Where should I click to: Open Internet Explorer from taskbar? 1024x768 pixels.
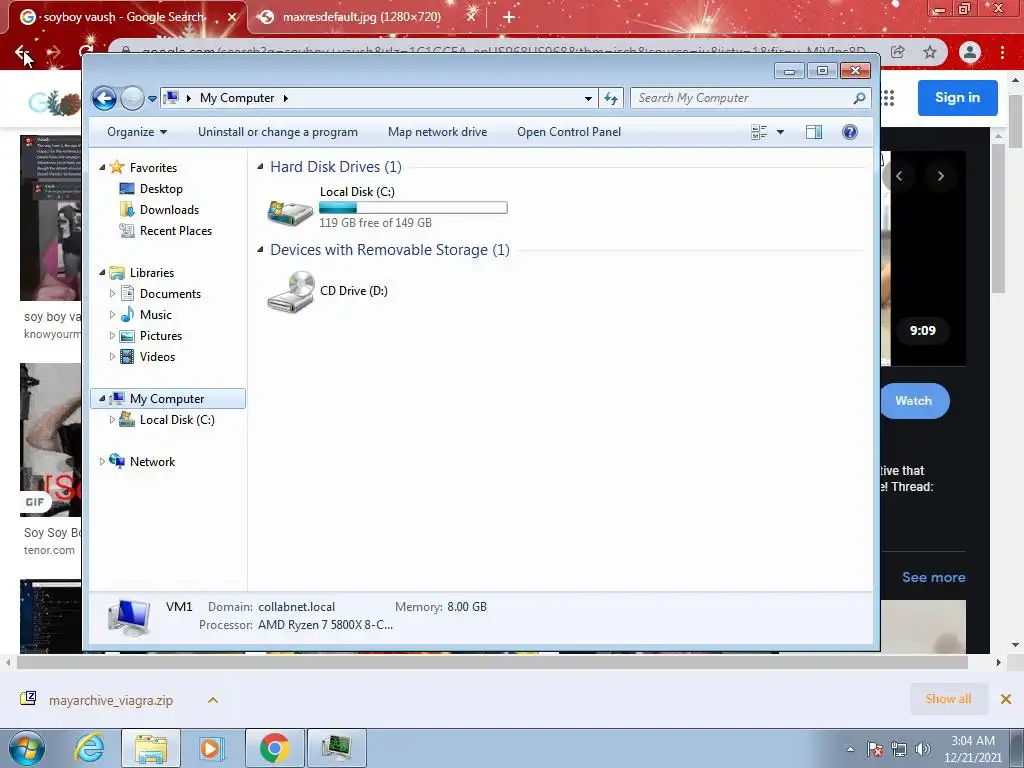coord(89,748)
